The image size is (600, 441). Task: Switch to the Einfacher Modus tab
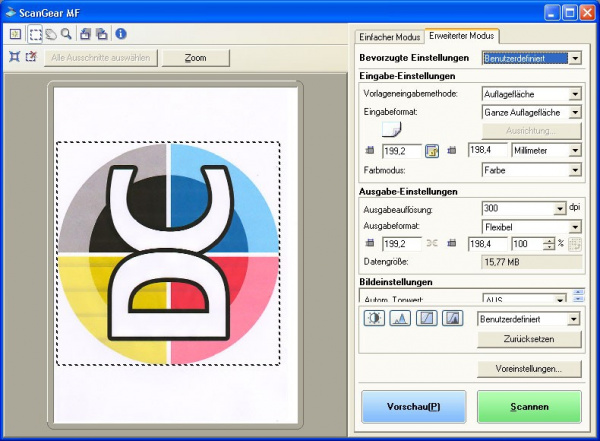pos(390,36)
